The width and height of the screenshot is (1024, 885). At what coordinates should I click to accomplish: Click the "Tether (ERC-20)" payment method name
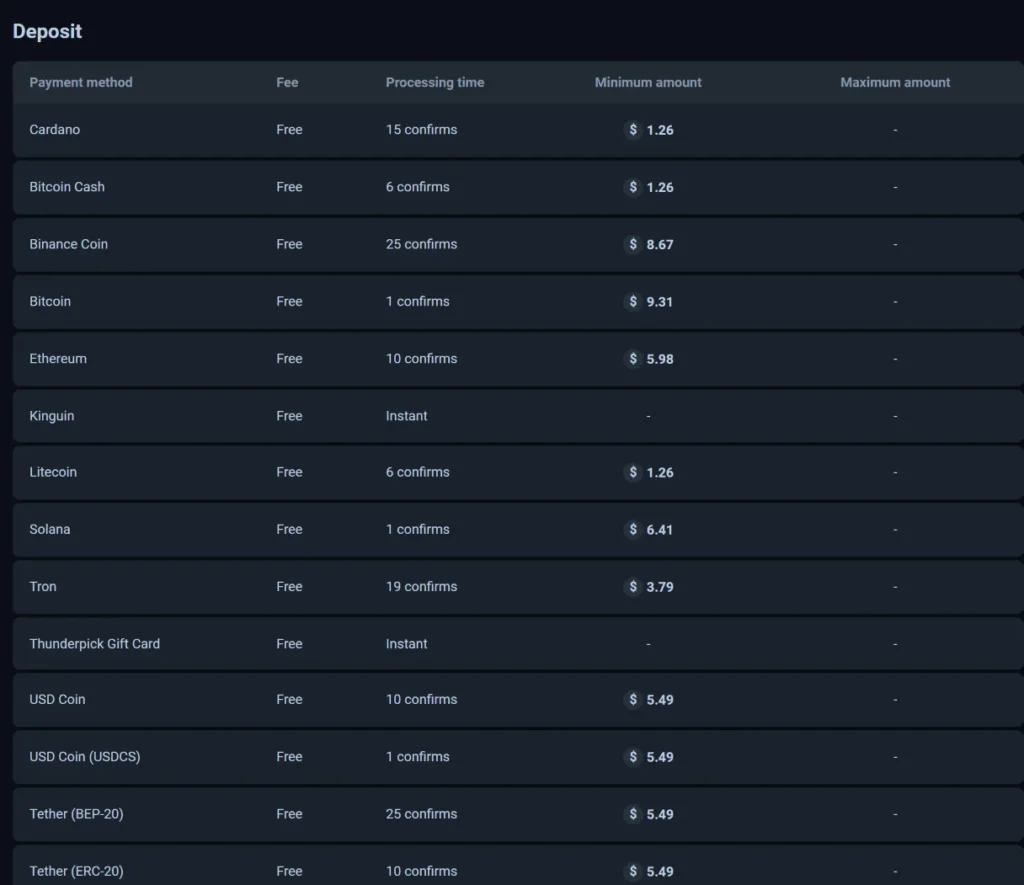click(x=76, y=871)
